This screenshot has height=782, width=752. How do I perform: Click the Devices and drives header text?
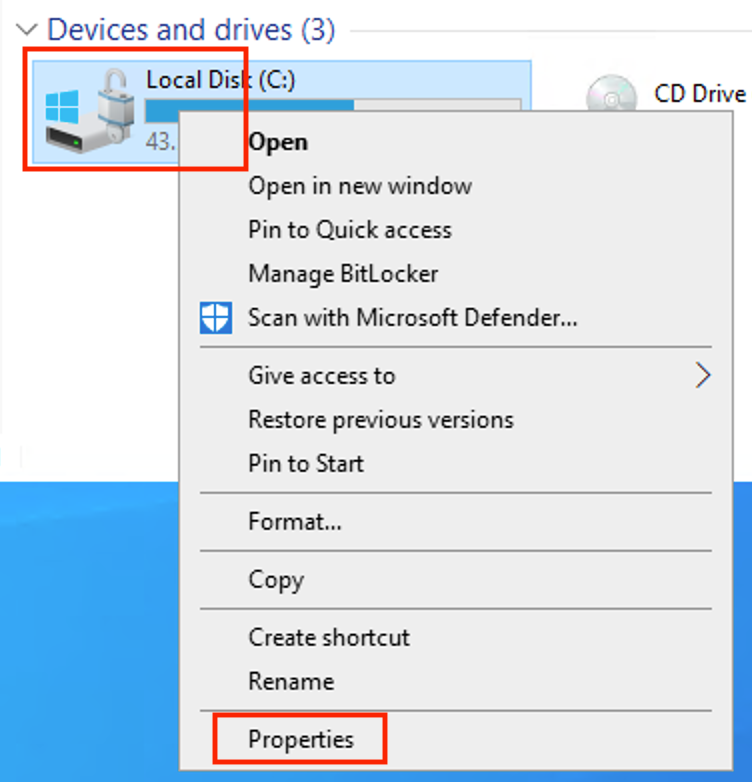(191, 29)
